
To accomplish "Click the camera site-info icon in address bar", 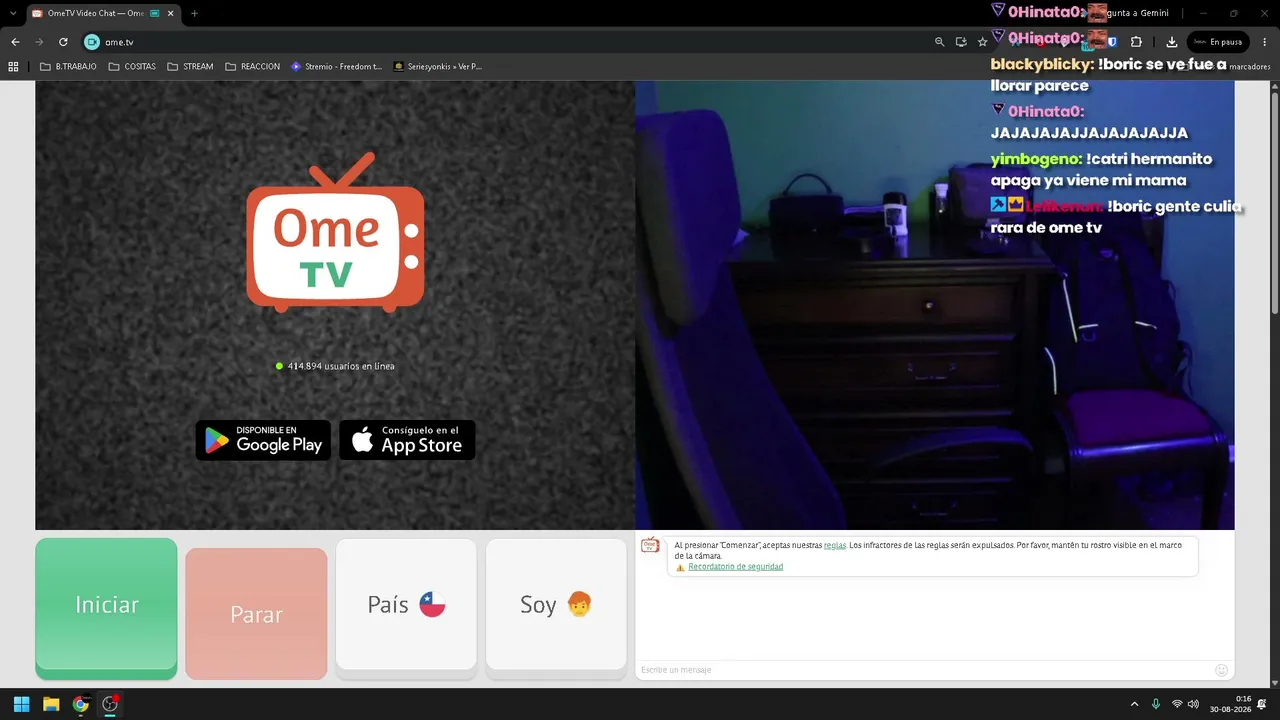I will click(x=92, y=42).
